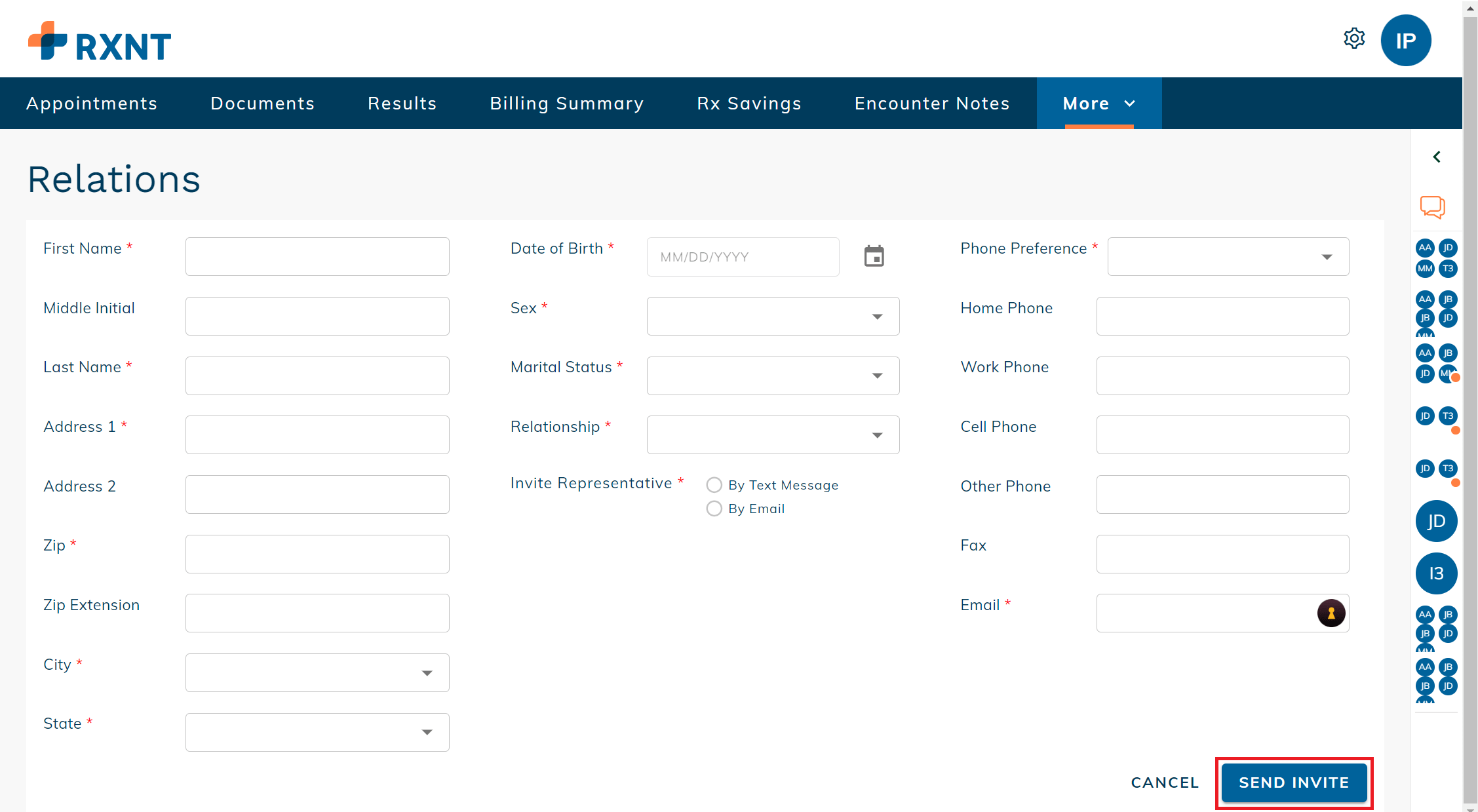Click the Cancel button
The width and height of the screenshot is (1478, 812).
[1165, 783]
